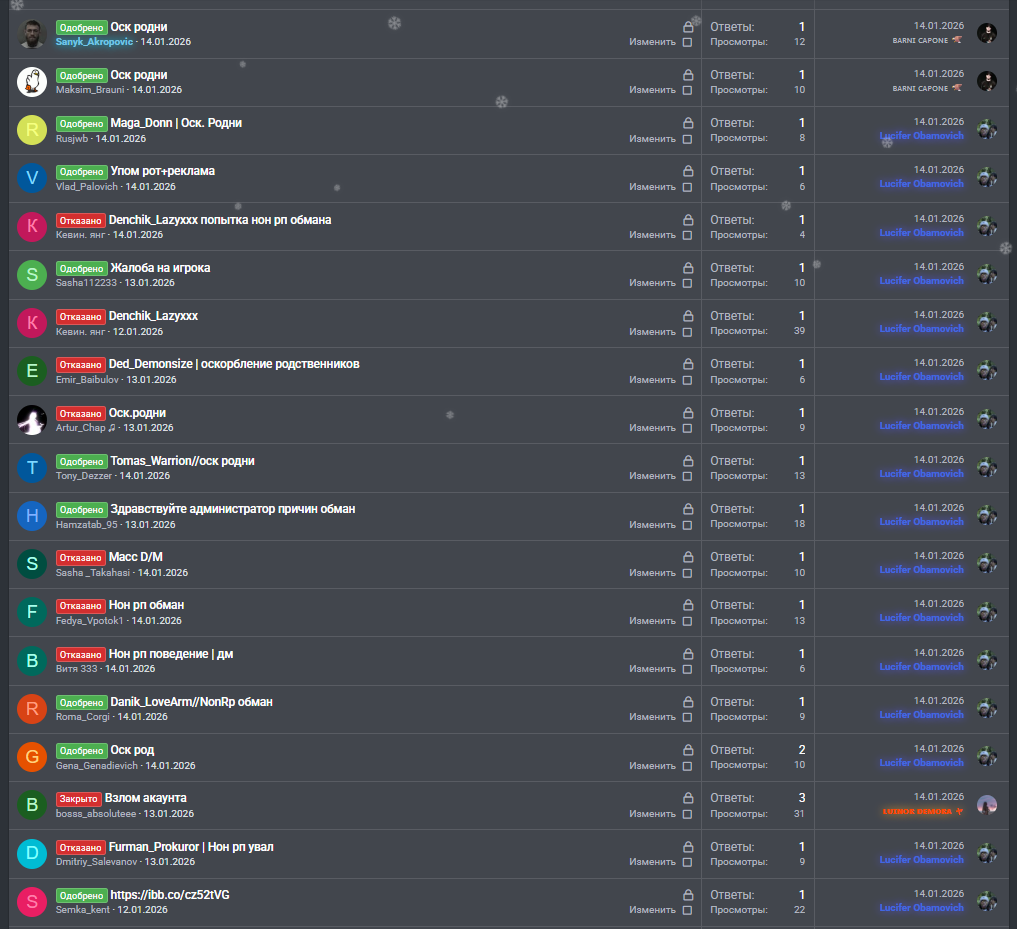Open Maksim_Brauni penguin avatar
Viewport: 1017px width, 929px height.
pyautogui.click(x=32, y=82)
